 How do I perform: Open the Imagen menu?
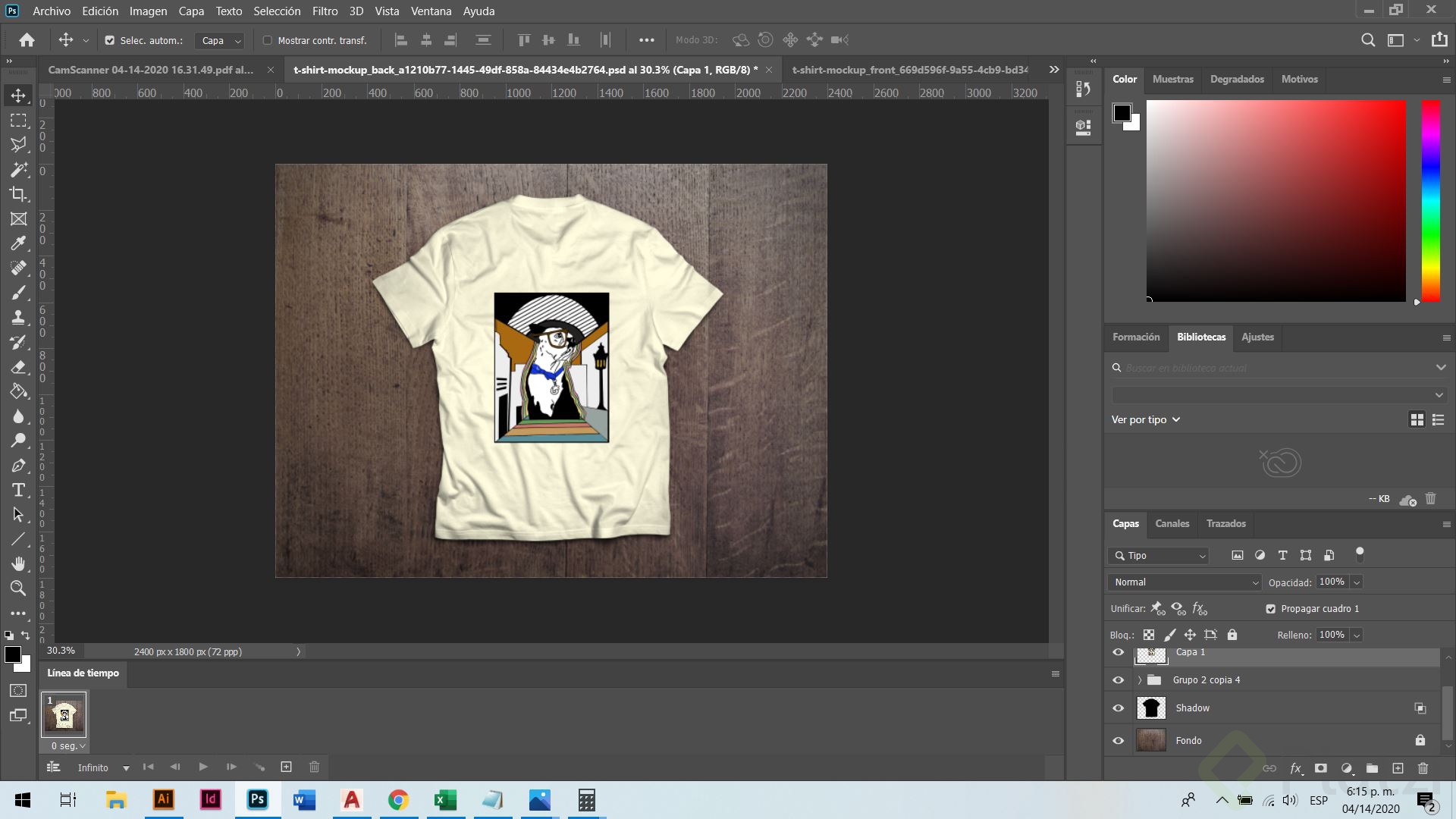pyautogui.click(x=148, y=11)
